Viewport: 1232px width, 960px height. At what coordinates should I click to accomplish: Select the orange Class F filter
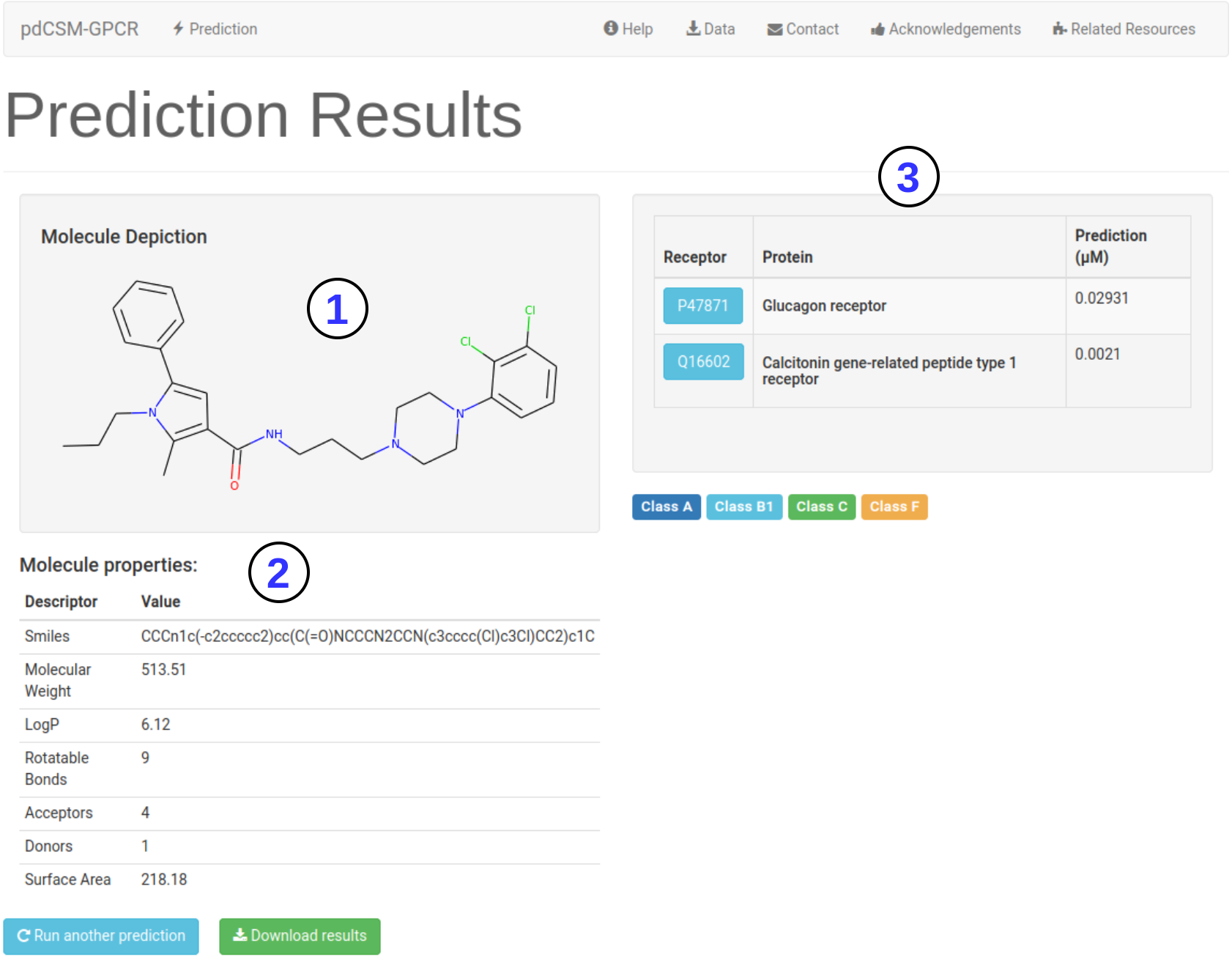tap(894, 507)
